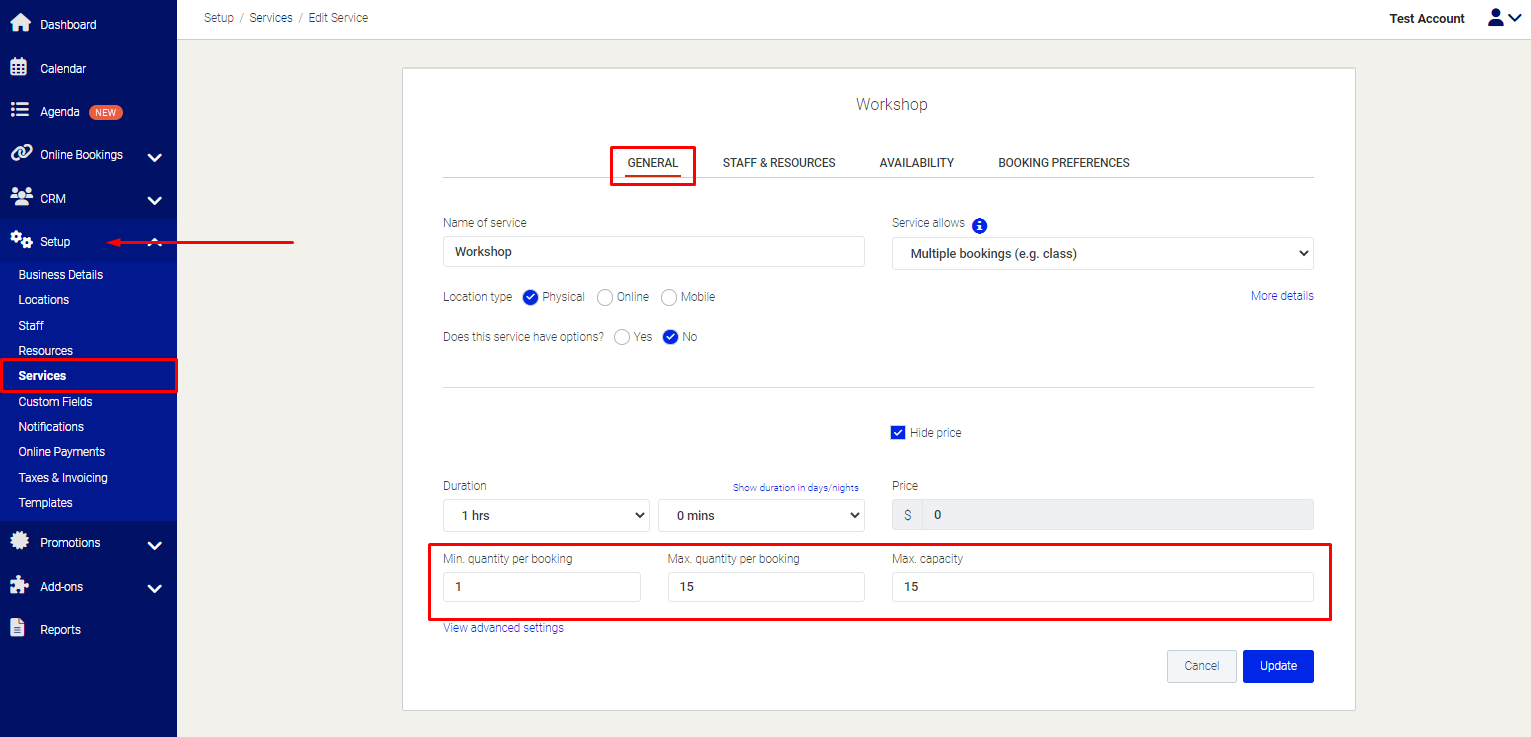Open Custom Fields in Setup menu

coord(55,402)
